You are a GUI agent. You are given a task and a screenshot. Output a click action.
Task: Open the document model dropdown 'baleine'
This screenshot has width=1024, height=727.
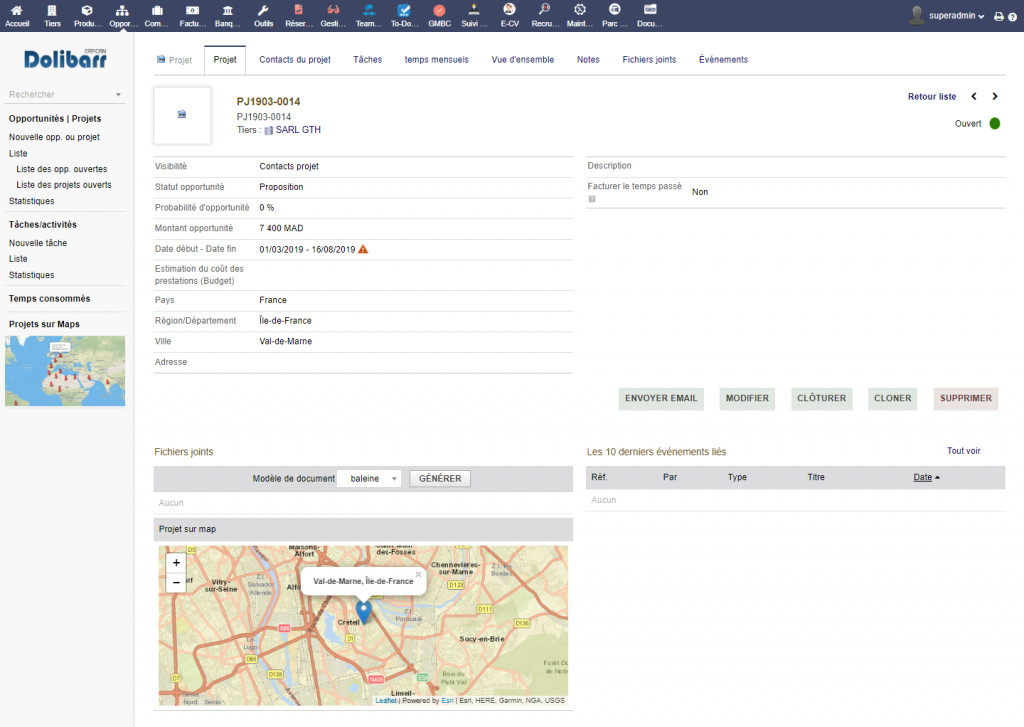[369, 479]
